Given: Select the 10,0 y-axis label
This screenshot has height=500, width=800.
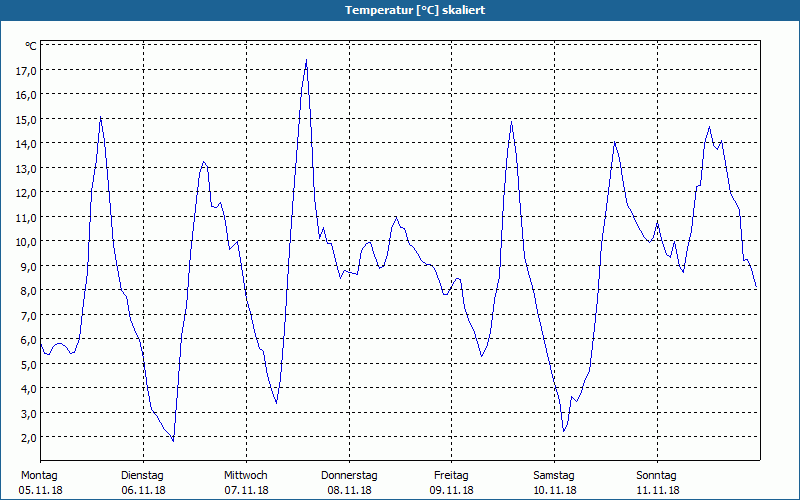Looking at the screenshot, I should tap(26, 242).
